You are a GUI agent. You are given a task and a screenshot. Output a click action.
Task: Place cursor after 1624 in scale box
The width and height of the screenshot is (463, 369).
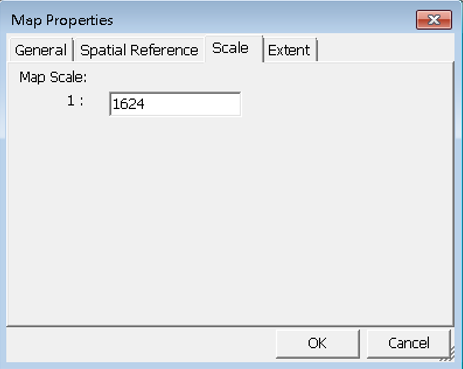[x=146, y=104]
